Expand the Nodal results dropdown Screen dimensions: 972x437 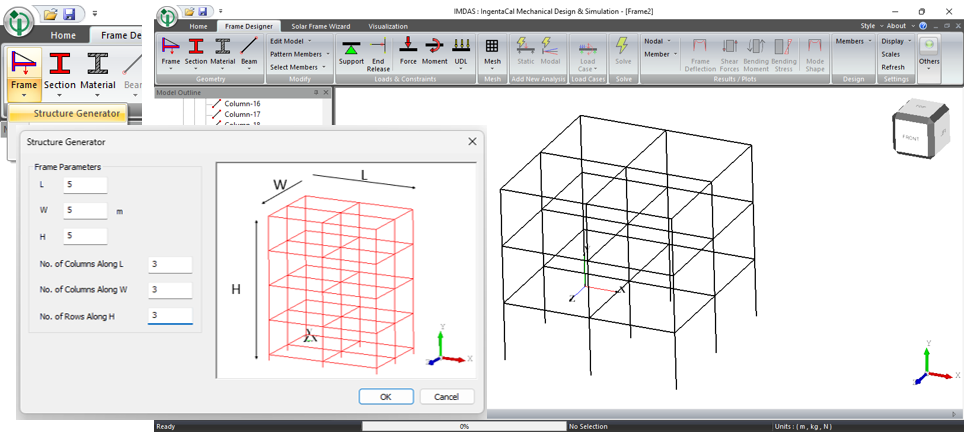click(x=658, y=41)
